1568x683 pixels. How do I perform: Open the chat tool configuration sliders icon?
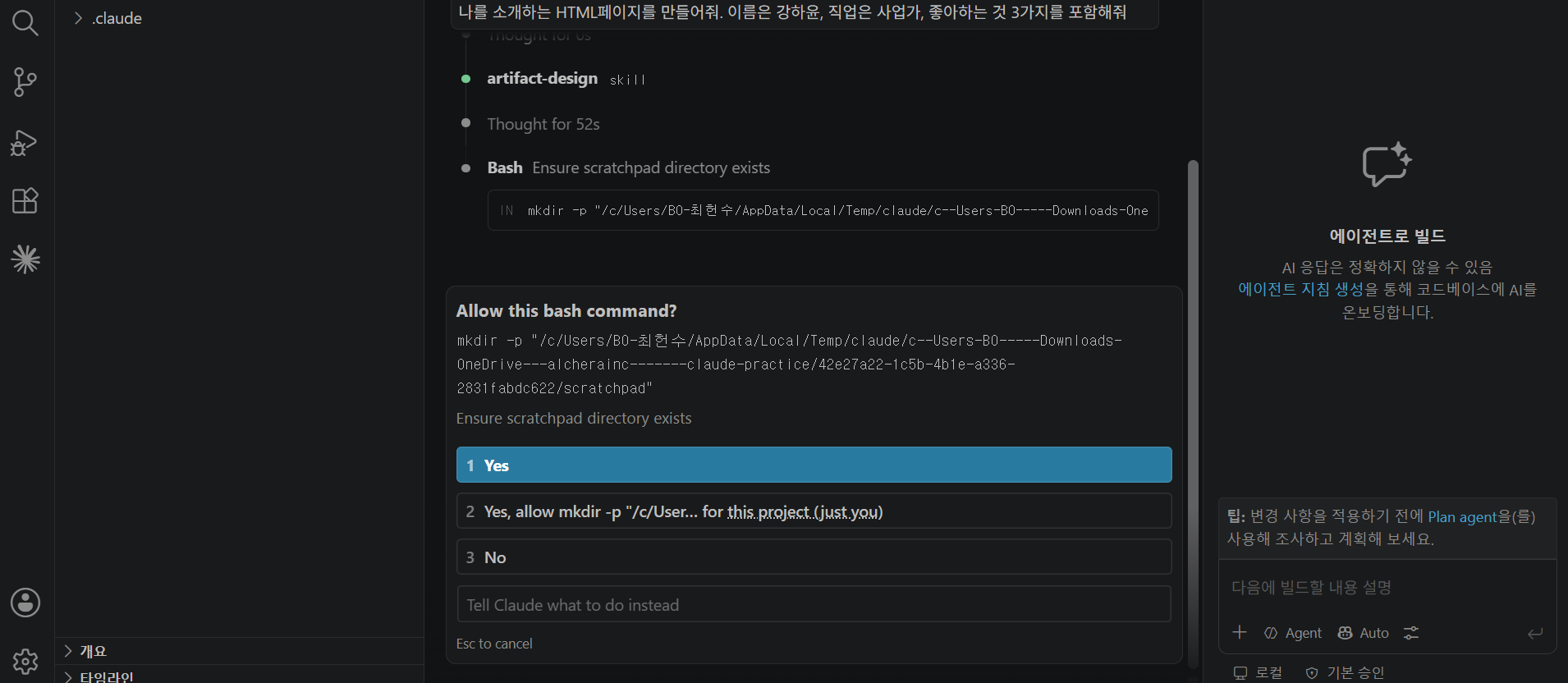1410,633
